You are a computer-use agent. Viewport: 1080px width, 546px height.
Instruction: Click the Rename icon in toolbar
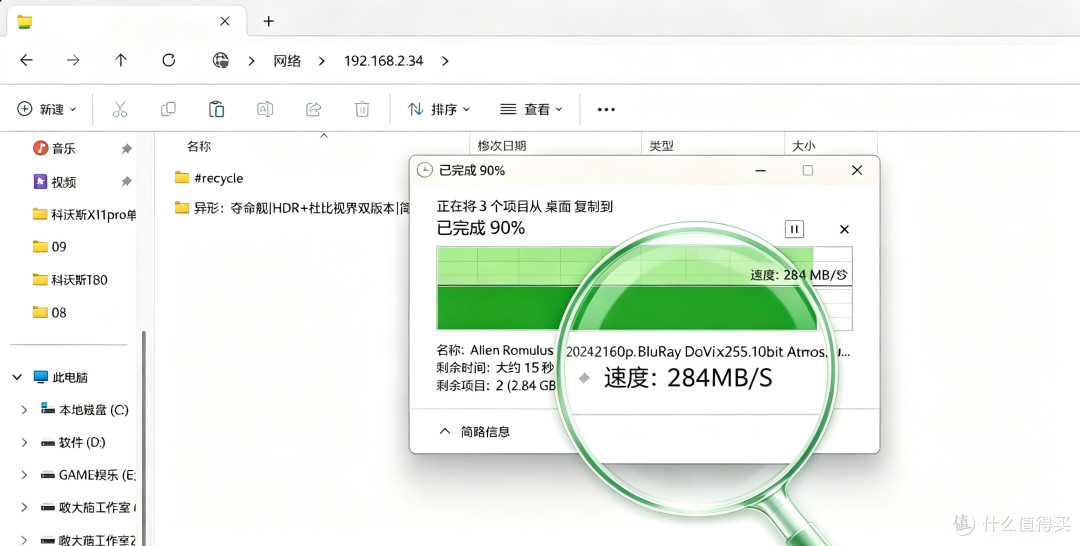pos(265,109)
